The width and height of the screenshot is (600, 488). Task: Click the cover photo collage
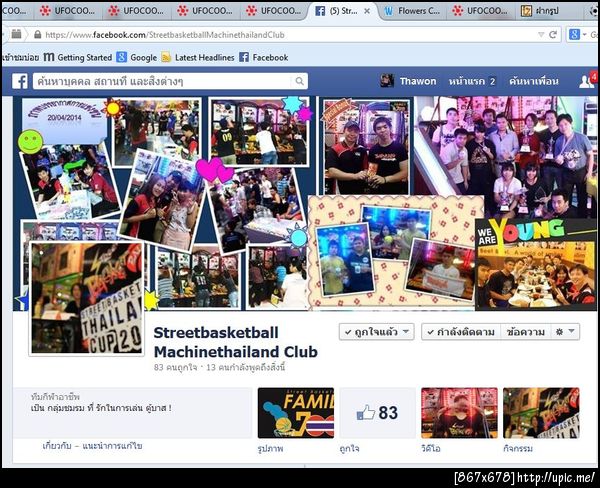[x=305, y=203]
